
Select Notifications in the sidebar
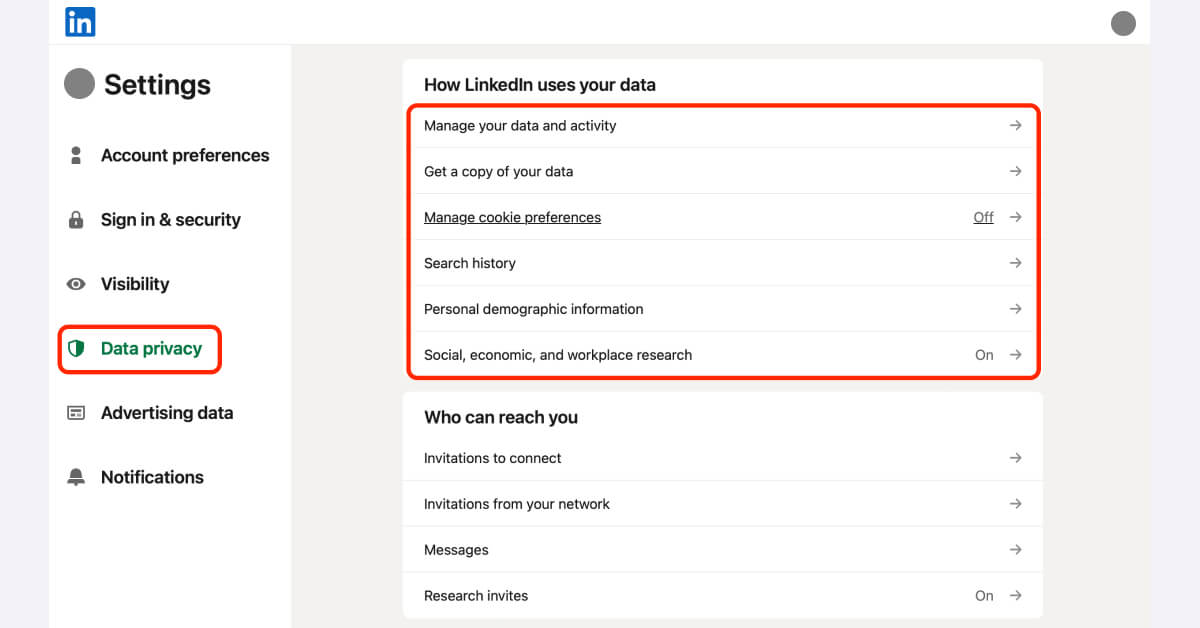pyautogui.click(x=152, y=477)
